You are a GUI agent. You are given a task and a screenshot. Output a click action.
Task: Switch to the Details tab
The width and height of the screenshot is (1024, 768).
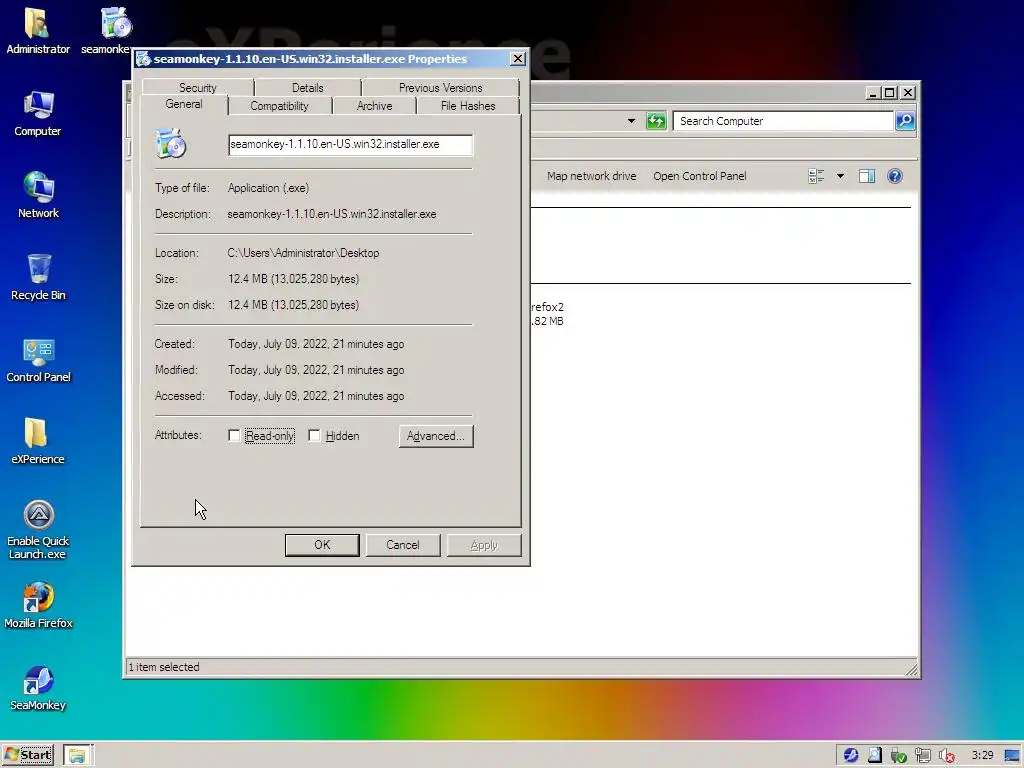pyautogui.click(x=308, y=88)
